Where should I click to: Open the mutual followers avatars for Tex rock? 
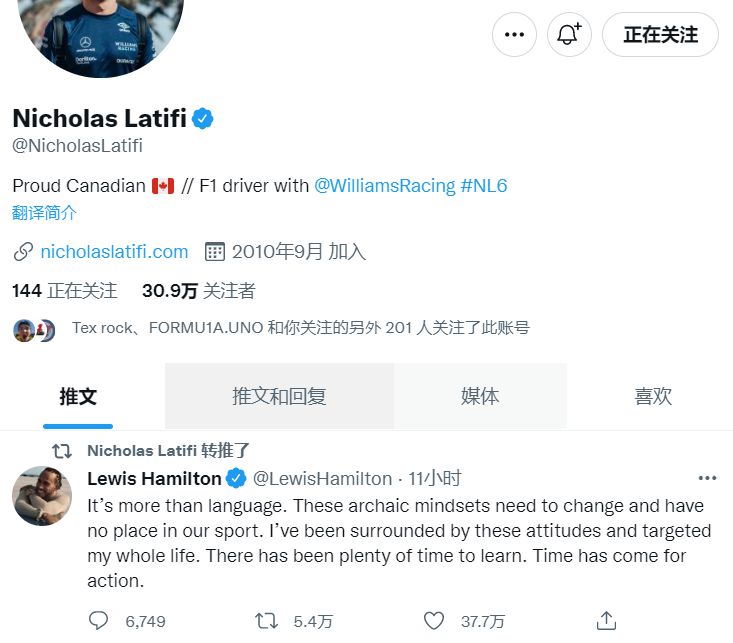point(34,330)
